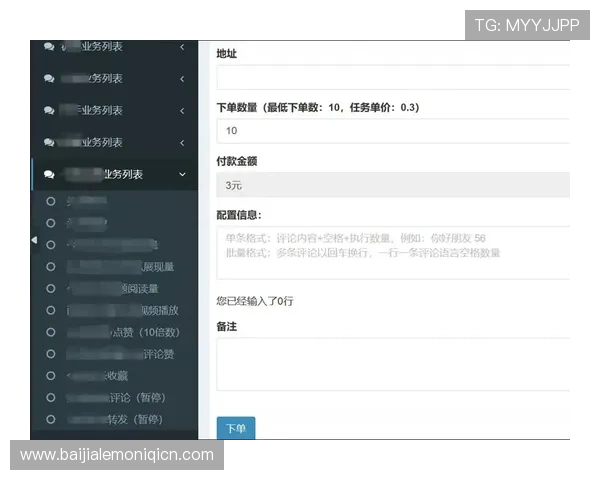Click the circle icon beside 视频播放
This screenshot has height=480, width=600.
click(x=51, y=310)
